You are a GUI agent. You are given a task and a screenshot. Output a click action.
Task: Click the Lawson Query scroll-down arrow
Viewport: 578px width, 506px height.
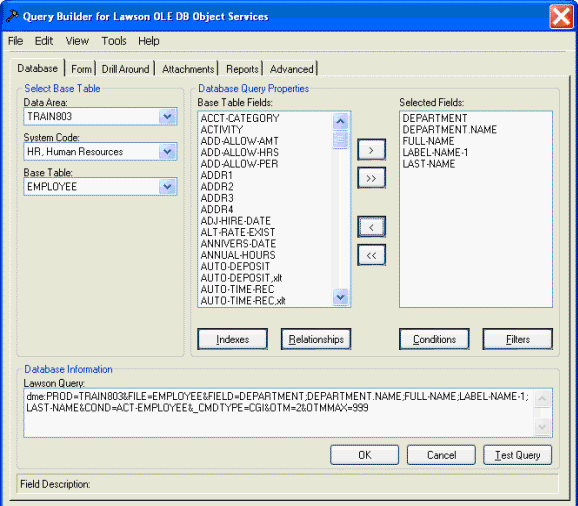[x=542, y=427]
